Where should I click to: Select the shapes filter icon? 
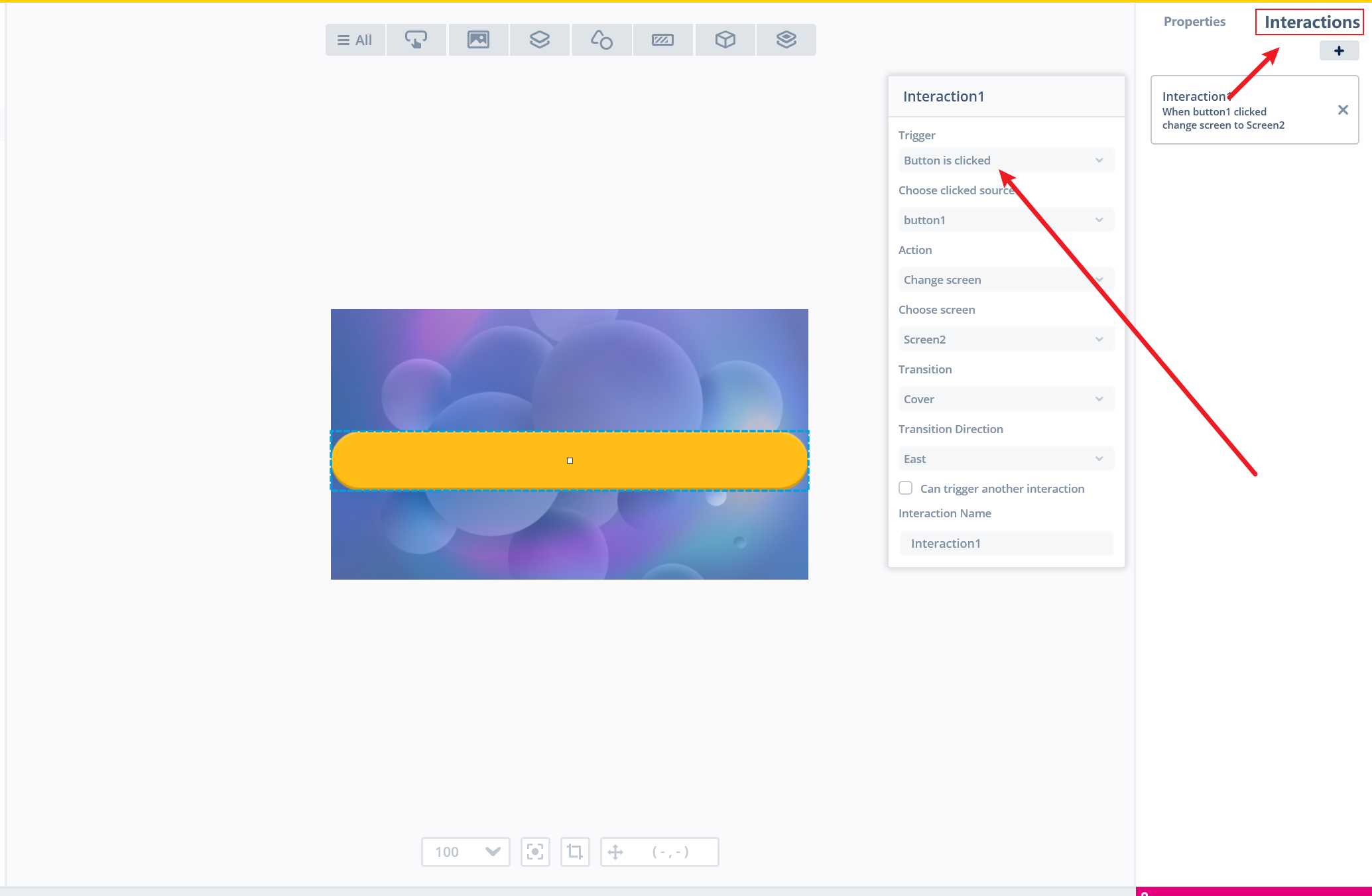click(601, 40)
